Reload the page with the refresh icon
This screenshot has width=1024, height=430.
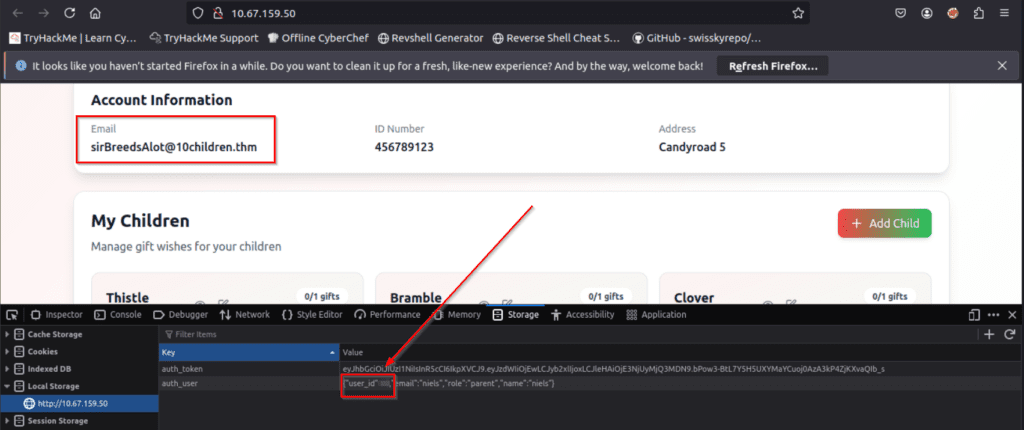[68, 14]
